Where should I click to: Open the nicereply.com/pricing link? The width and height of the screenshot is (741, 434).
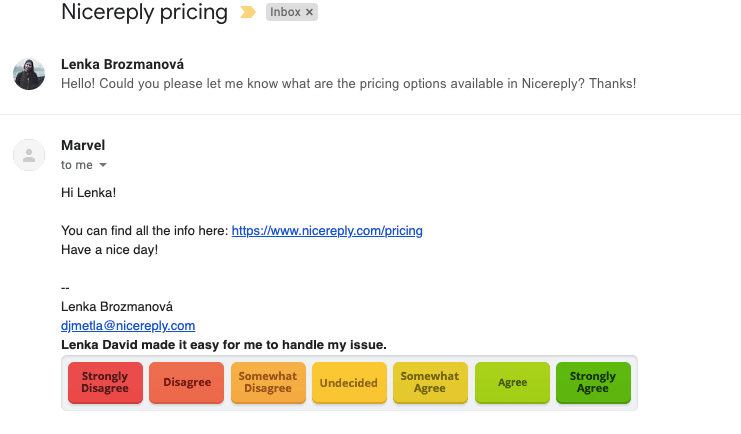(x=327, y=231)
